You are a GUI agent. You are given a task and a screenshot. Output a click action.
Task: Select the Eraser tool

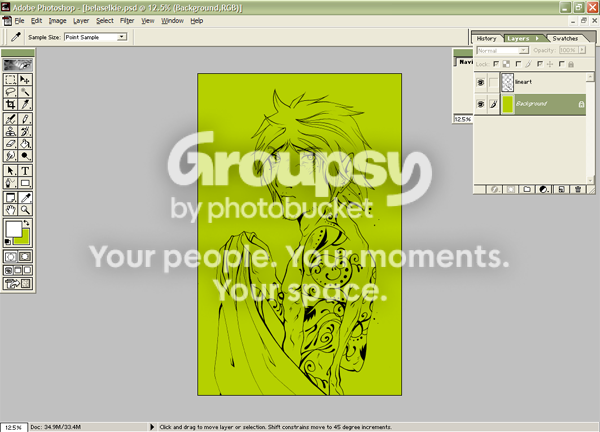click(10, 143)
